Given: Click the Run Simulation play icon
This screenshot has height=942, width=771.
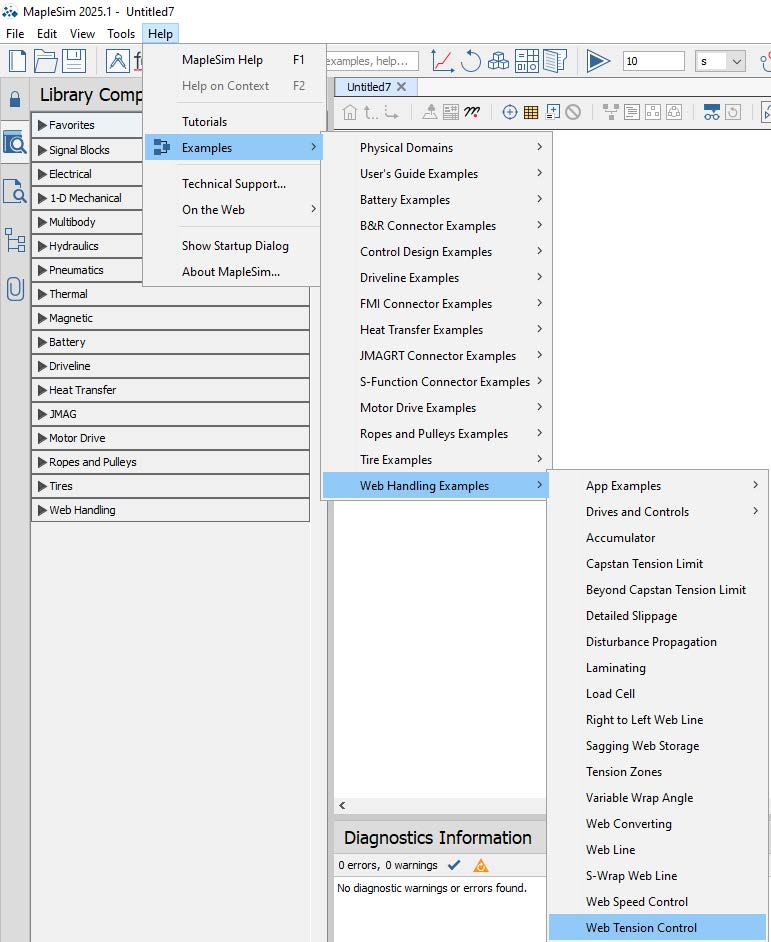Looking at the screenshot, I should tap(598, 61).
